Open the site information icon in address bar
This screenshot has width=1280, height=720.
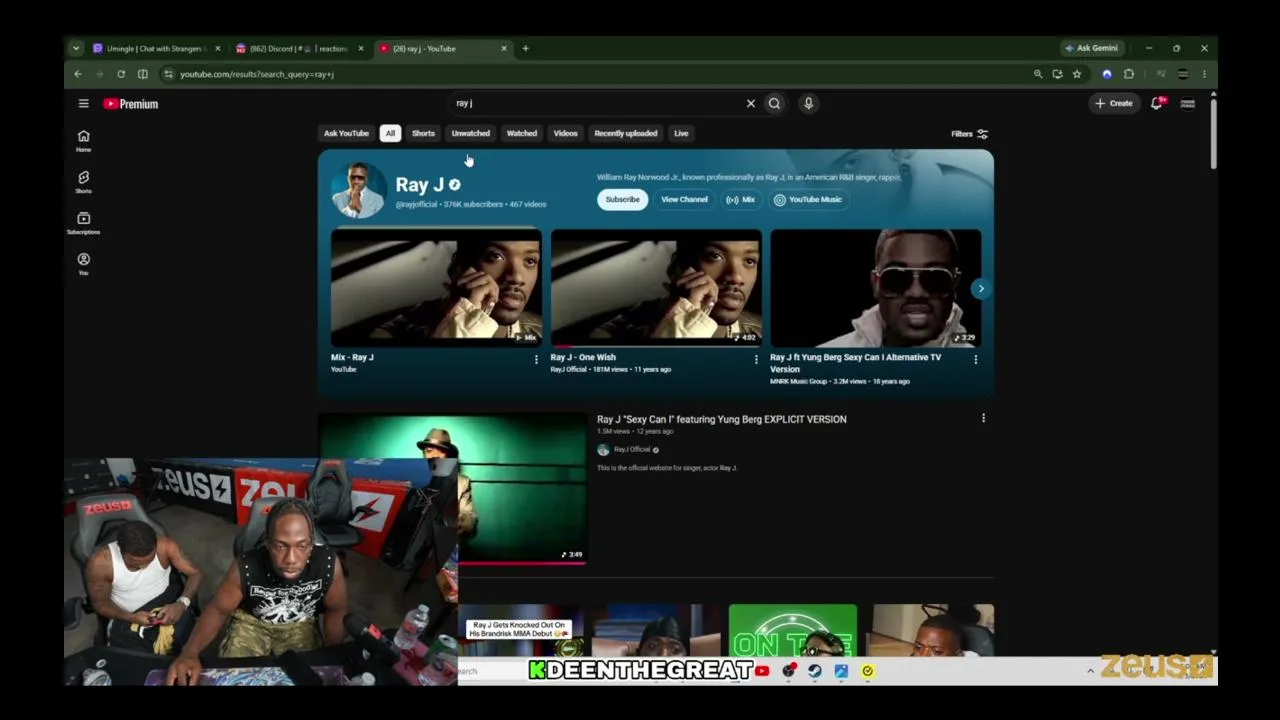[168, 74]
